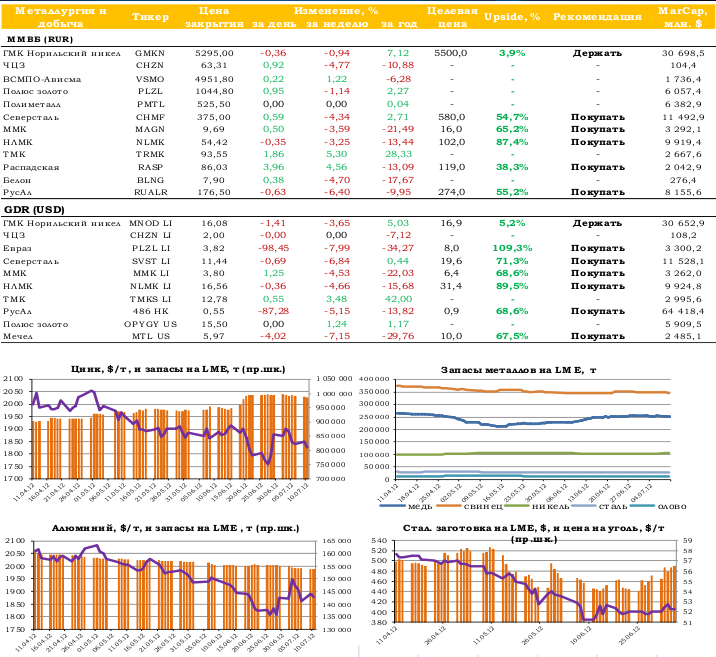Click the BLNG ticker cell
Viewport: 716px width, 657px height.
tap(150, 180)
